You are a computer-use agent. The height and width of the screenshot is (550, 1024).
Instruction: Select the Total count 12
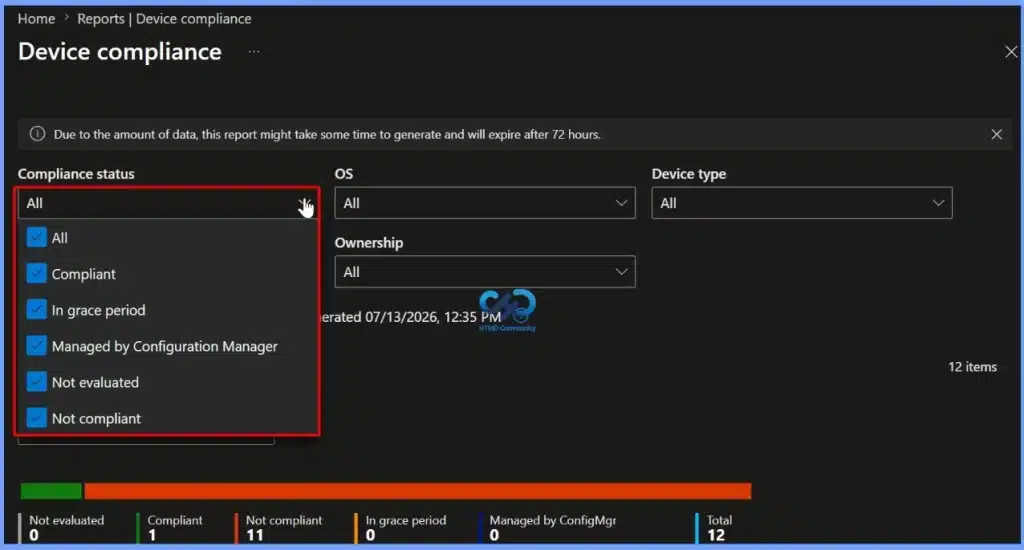click(x=716, y=536)
